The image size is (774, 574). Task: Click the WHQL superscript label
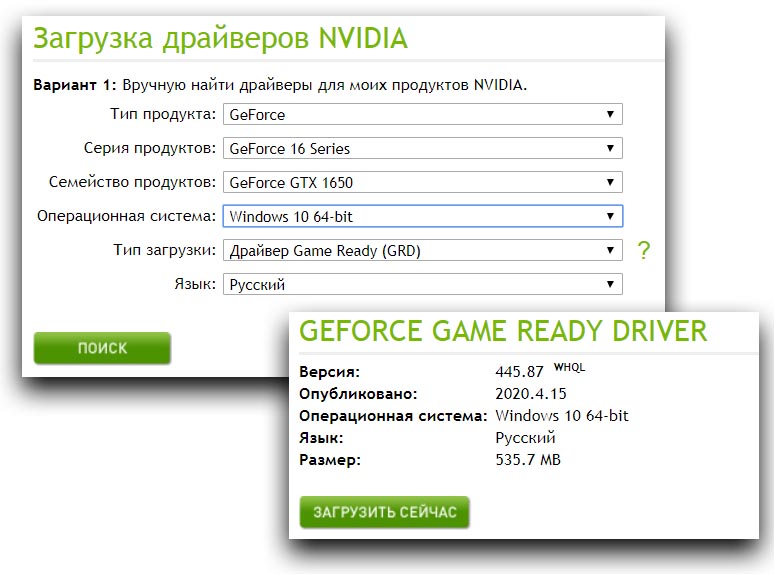click(569, 367)
